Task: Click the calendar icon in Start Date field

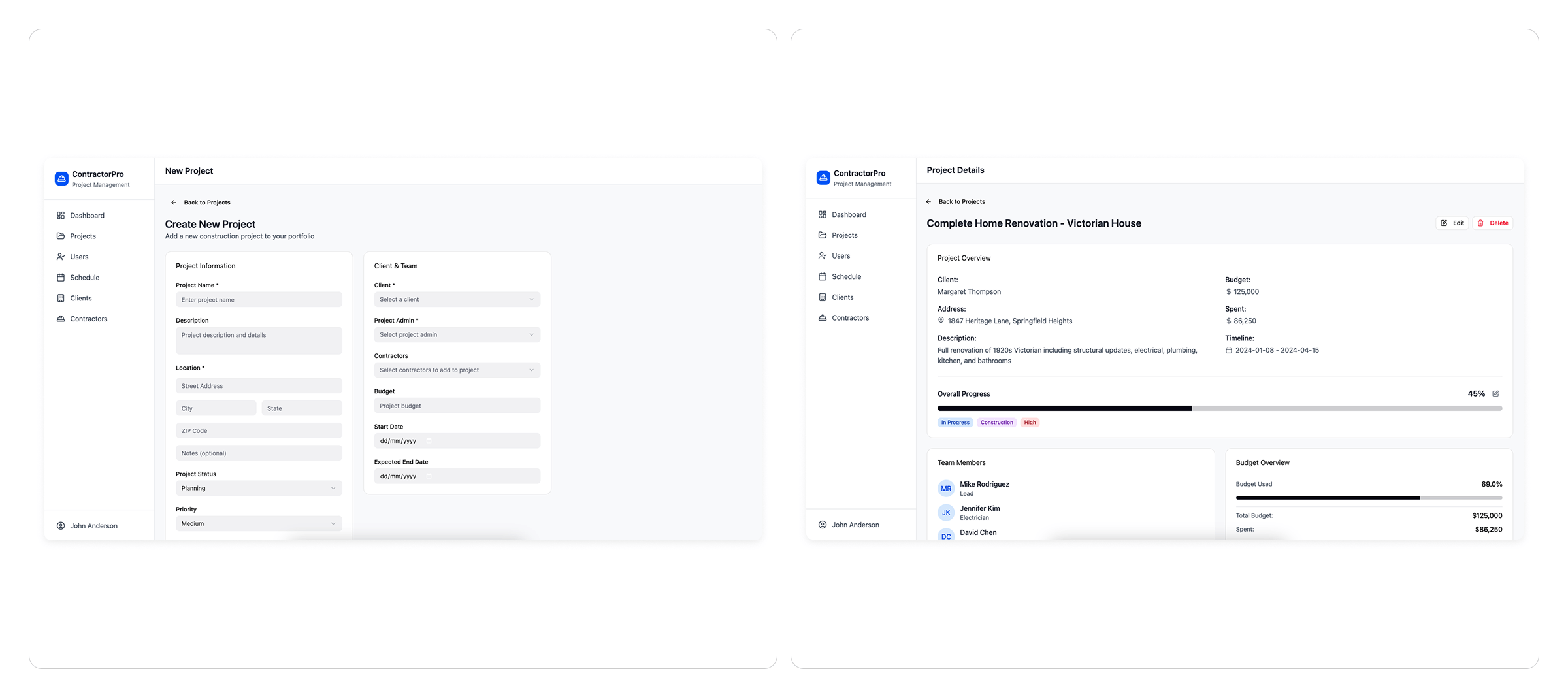Action: pos(429,441)
